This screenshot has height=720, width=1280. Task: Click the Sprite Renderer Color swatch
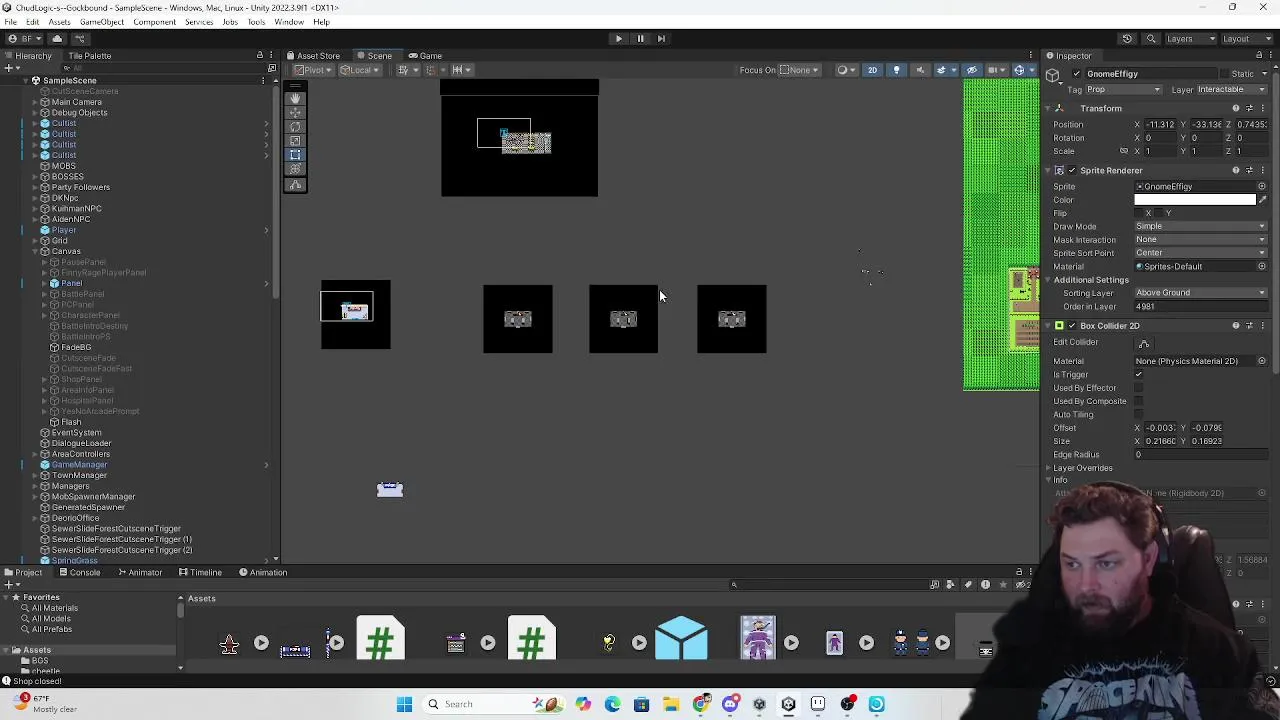[1194, 200]
